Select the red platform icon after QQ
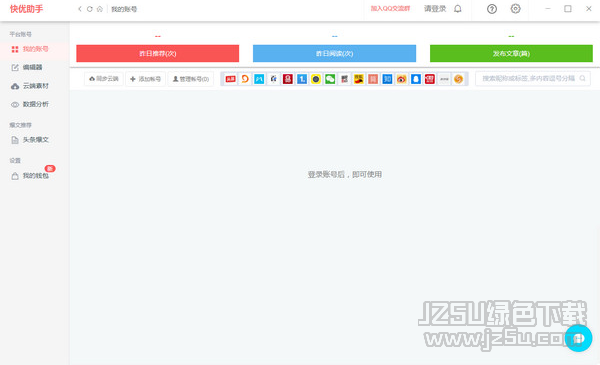 pyautogui.click(x=430, y=79)
